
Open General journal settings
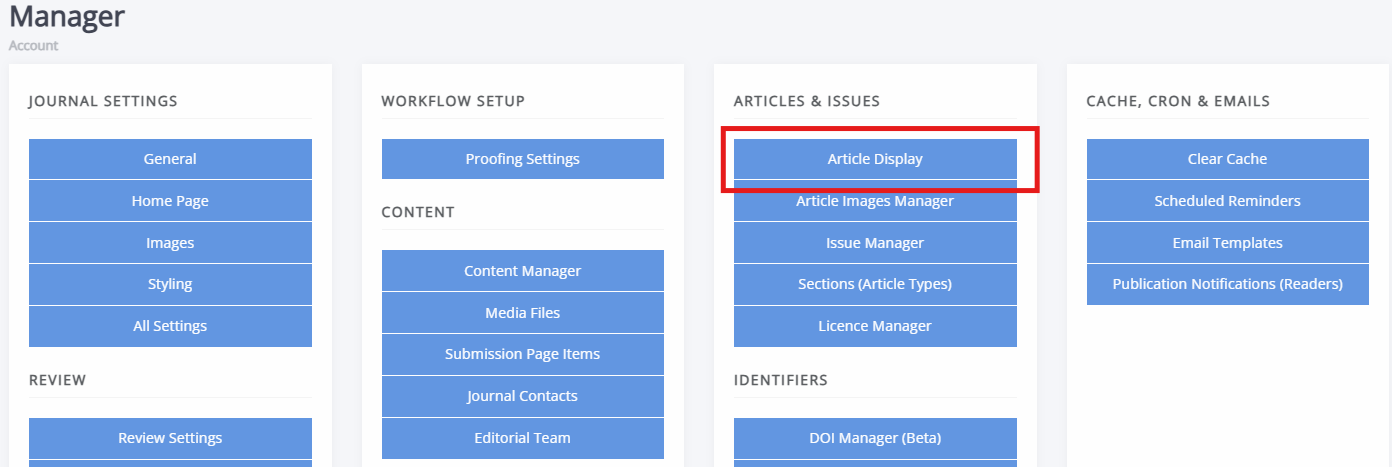(170, 159)
